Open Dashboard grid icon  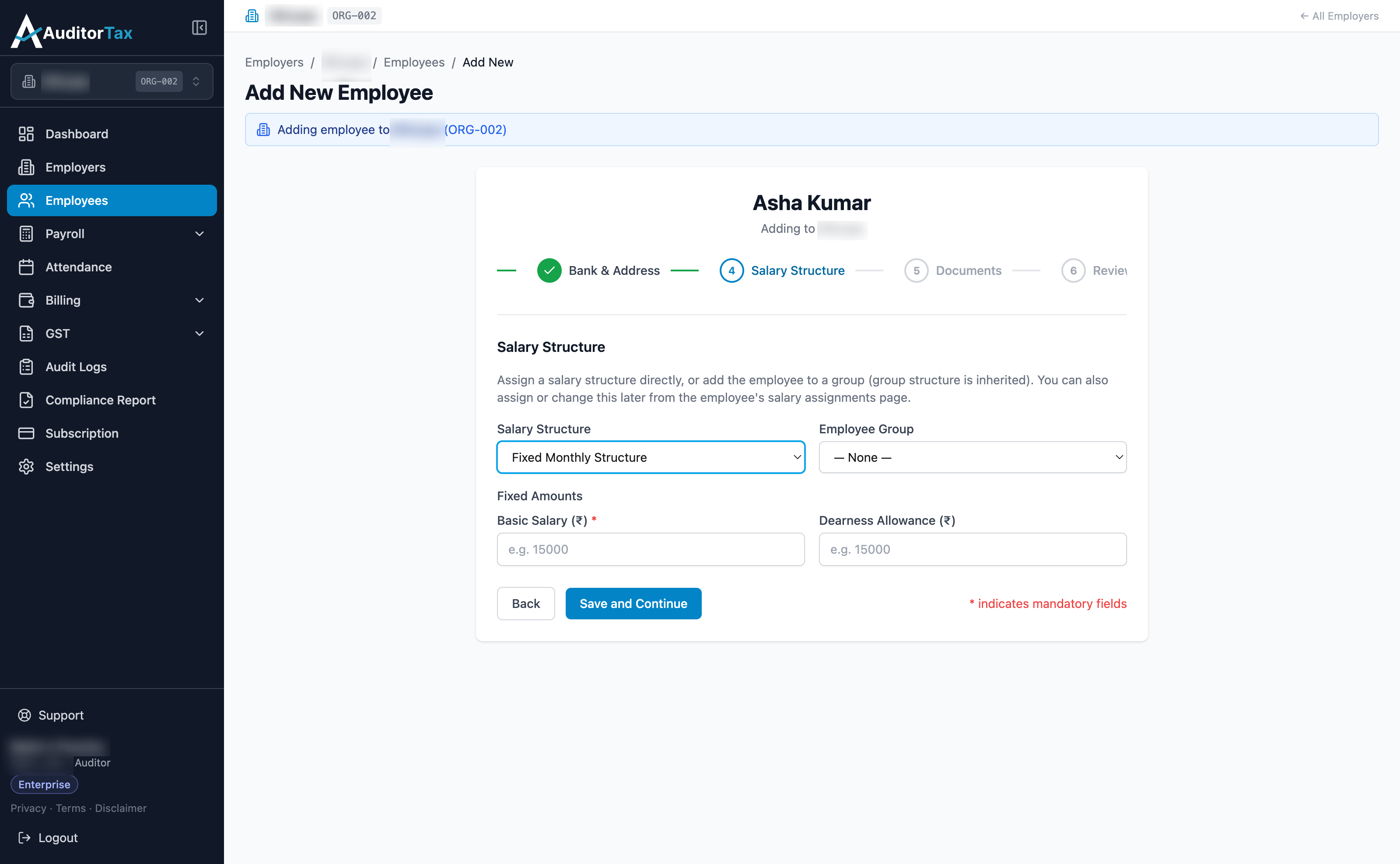click(x=26, y=134)
